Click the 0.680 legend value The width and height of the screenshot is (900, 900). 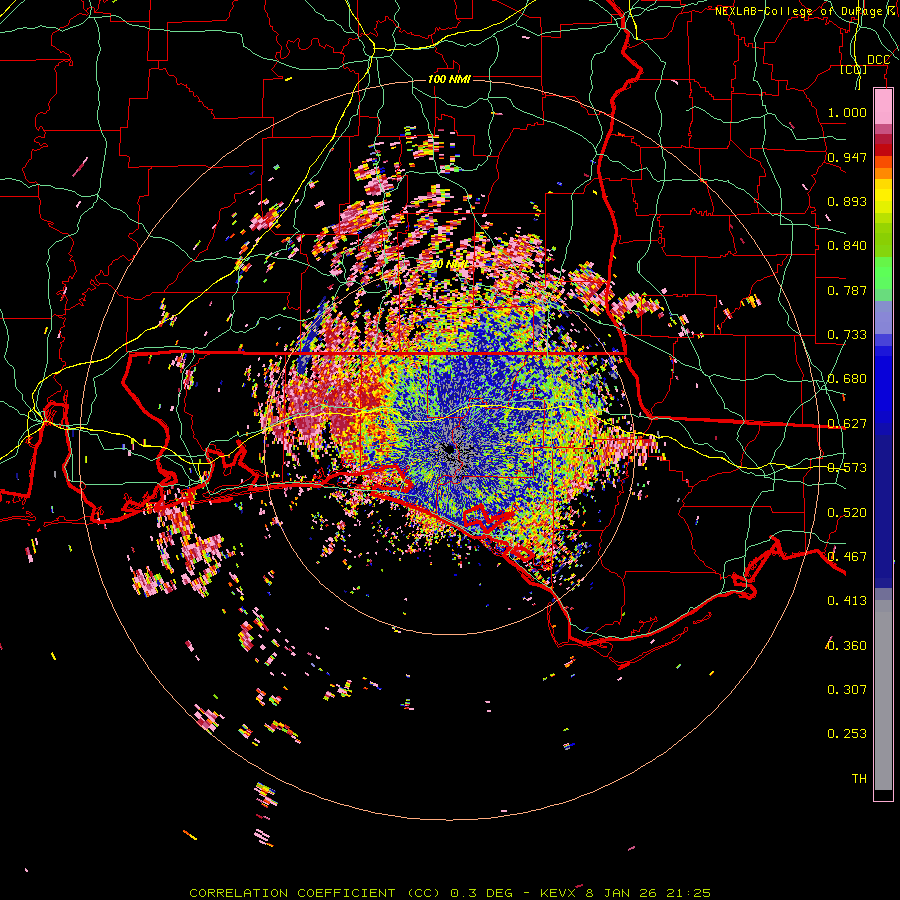847,379
